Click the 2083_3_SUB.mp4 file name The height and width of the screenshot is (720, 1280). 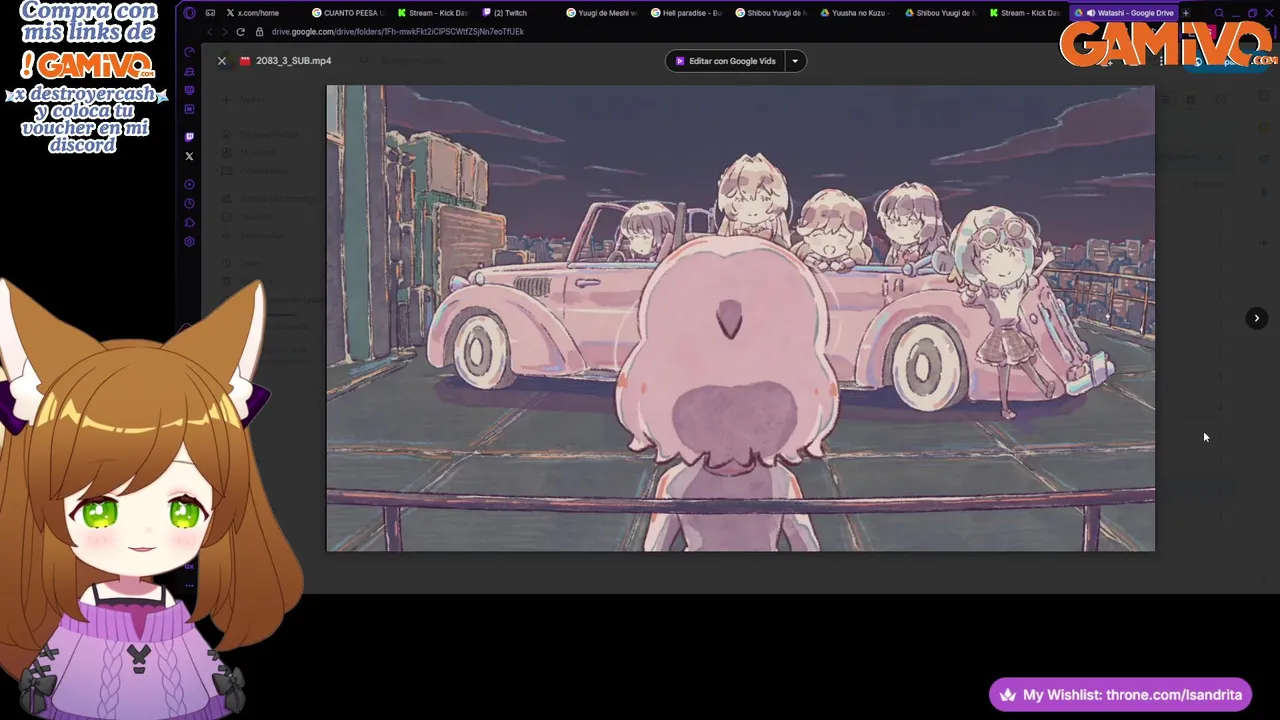(293, 61)
